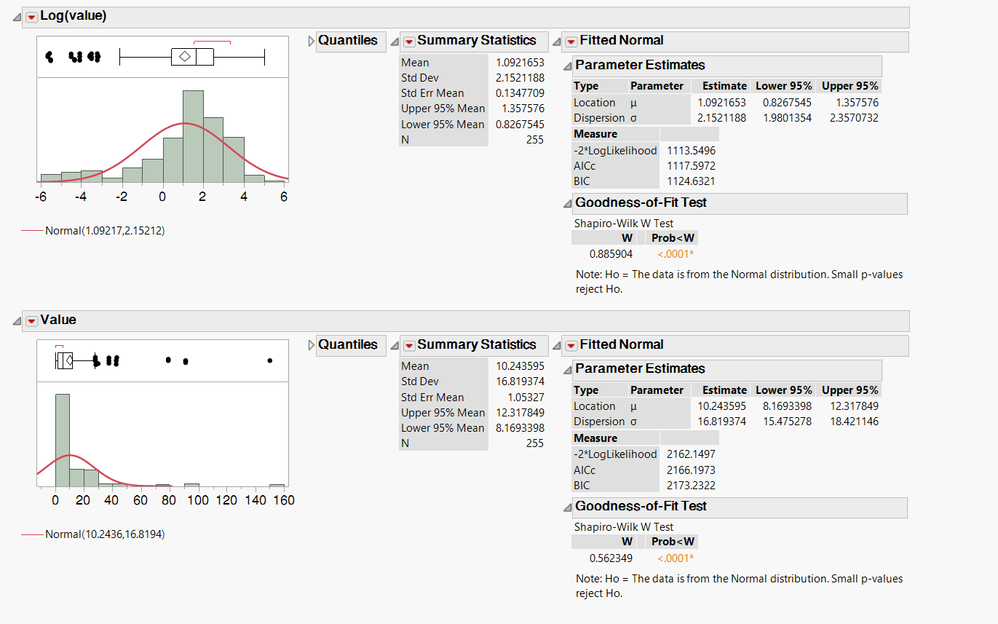This screenshot has width=998, height=624.
Task: Open Value Summary Statistics red triangle menu
Action: pyautogui.click(x=409, y=346)
